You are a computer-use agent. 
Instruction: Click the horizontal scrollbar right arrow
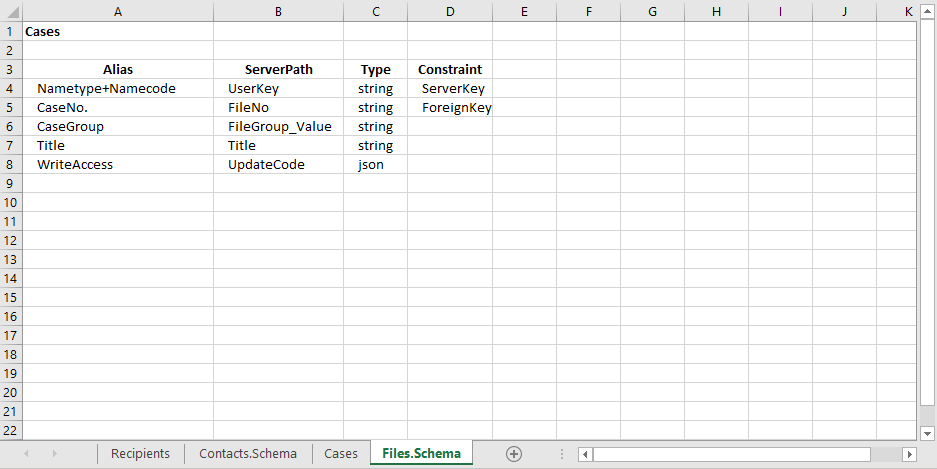[x=909, y=454]
